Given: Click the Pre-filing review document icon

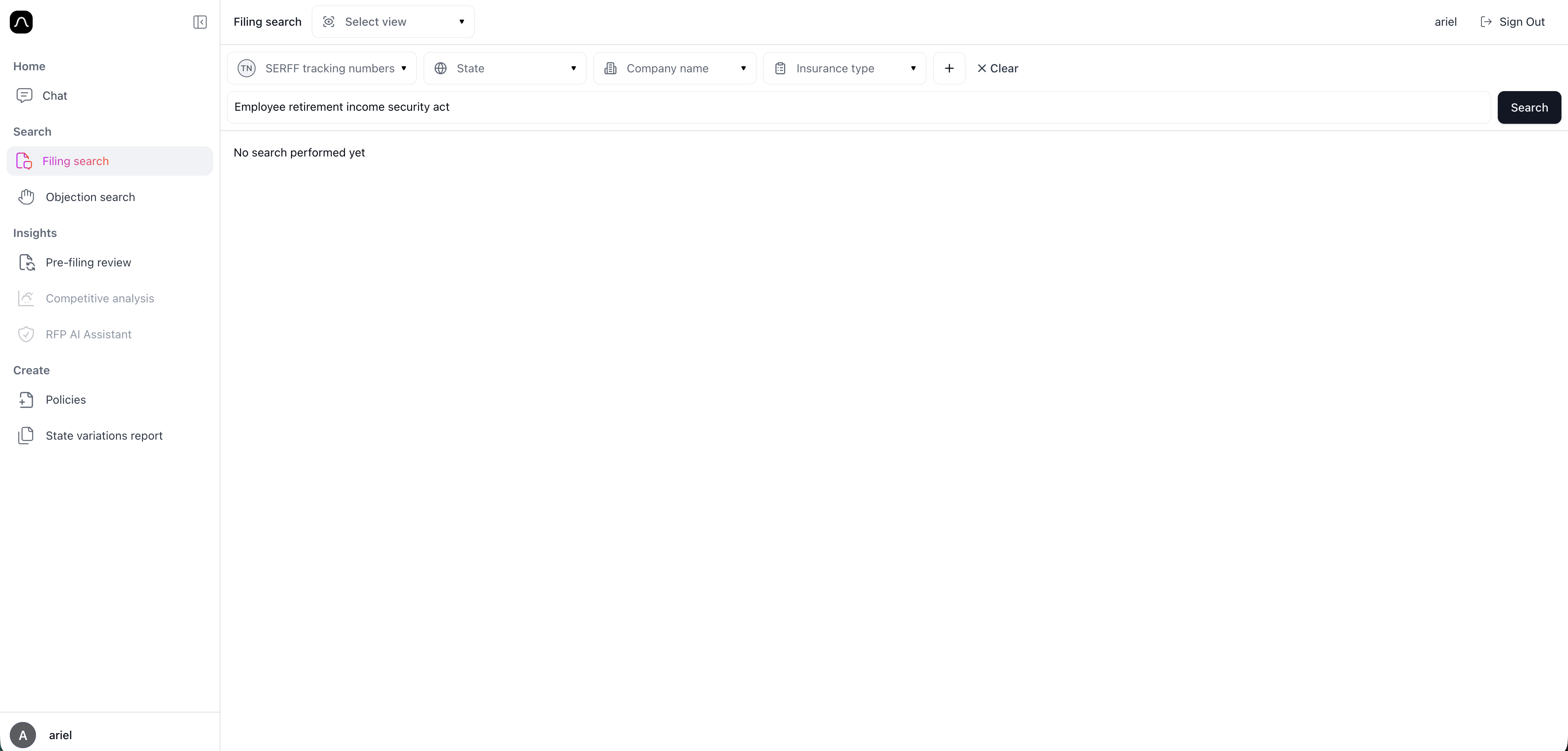Looking at the screenshot, I should [27, 262].
